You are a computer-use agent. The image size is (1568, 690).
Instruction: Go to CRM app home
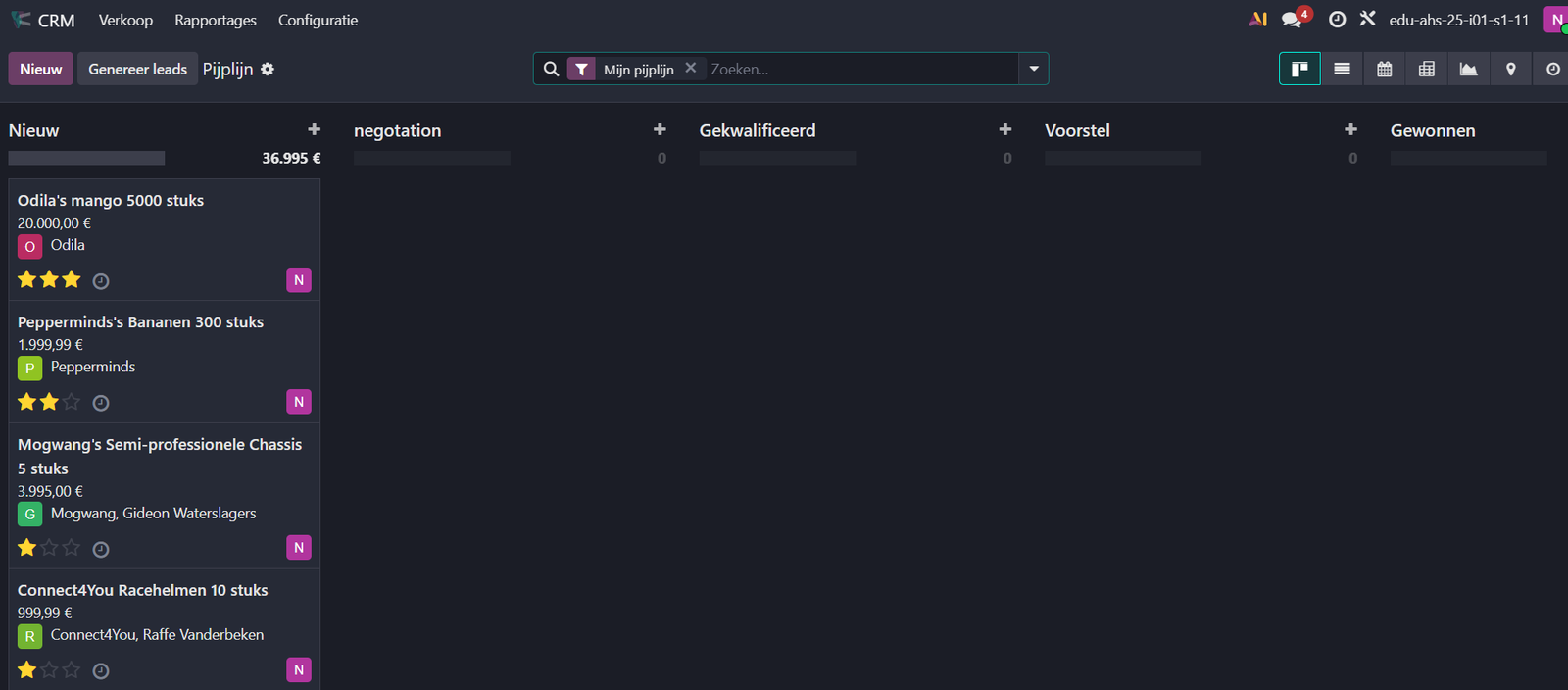pyautogui.click(x=44, y=20)
